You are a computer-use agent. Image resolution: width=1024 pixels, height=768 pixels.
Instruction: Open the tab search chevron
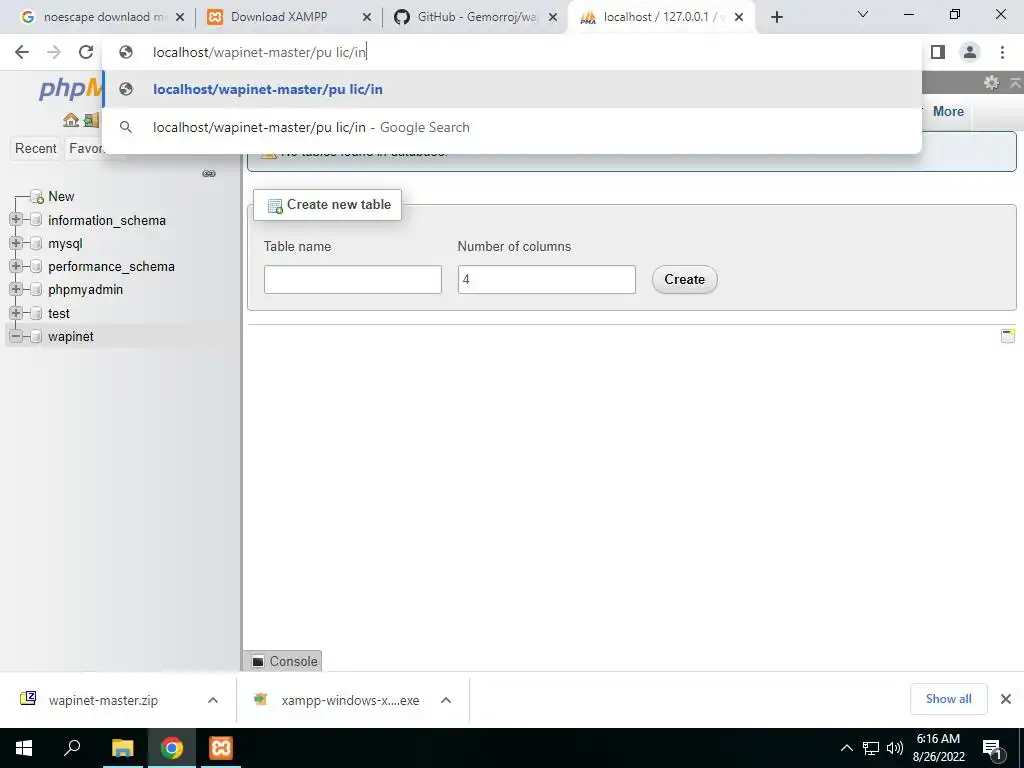tap(863, 14)
